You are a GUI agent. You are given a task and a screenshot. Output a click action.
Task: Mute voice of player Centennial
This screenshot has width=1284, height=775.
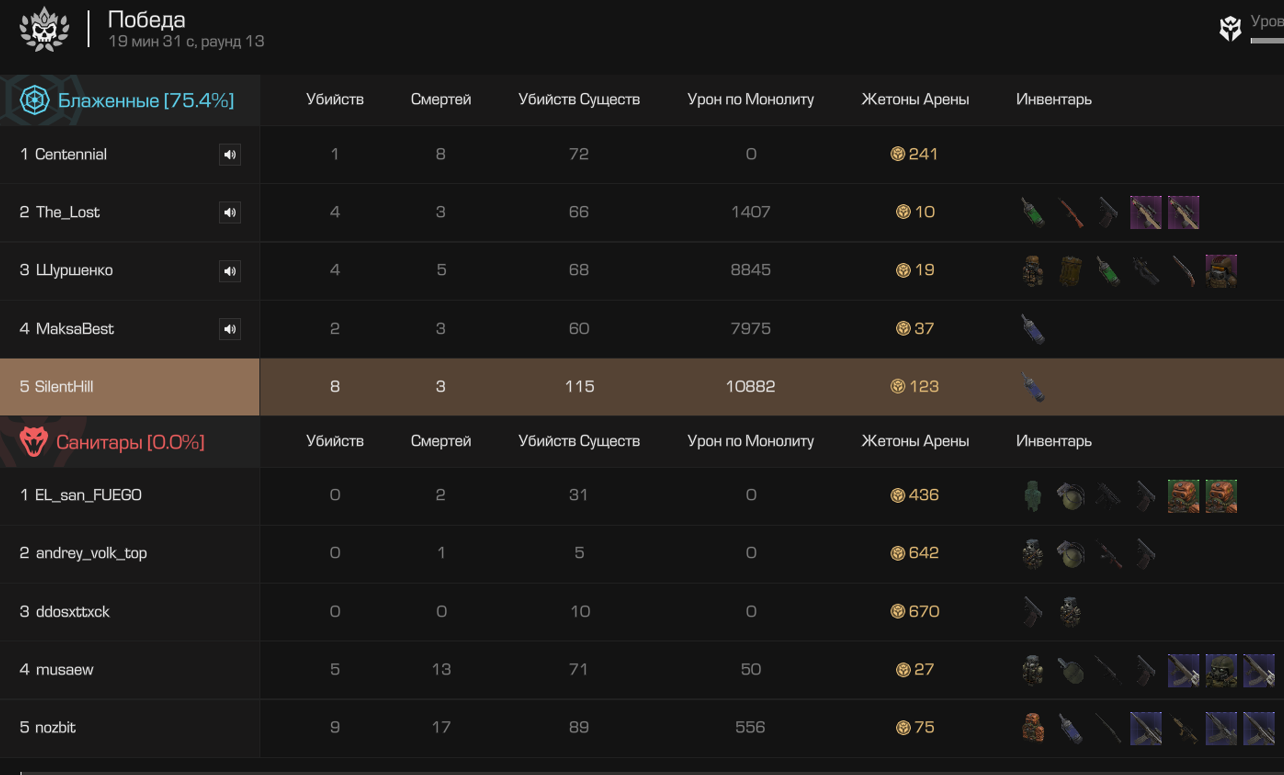pyautogui.click(x=230, y=155)
